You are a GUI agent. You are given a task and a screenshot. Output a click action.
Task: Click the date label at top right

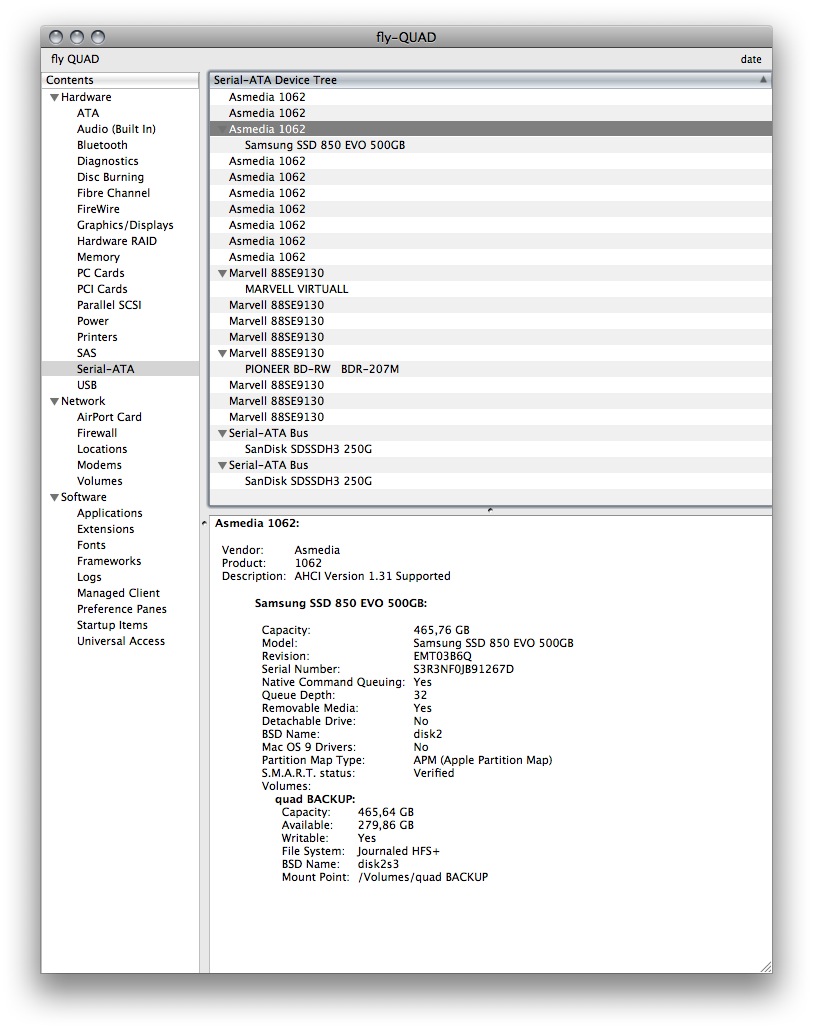pyautogui.click(x=751, y=60)
